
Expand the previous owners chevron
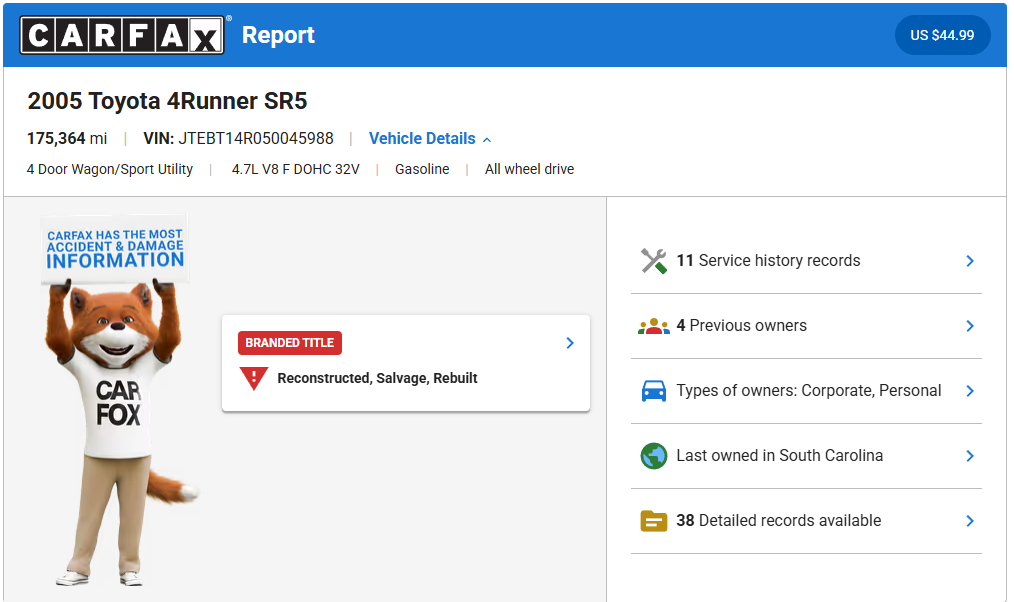pyautogui.click(x=969, y=326)
